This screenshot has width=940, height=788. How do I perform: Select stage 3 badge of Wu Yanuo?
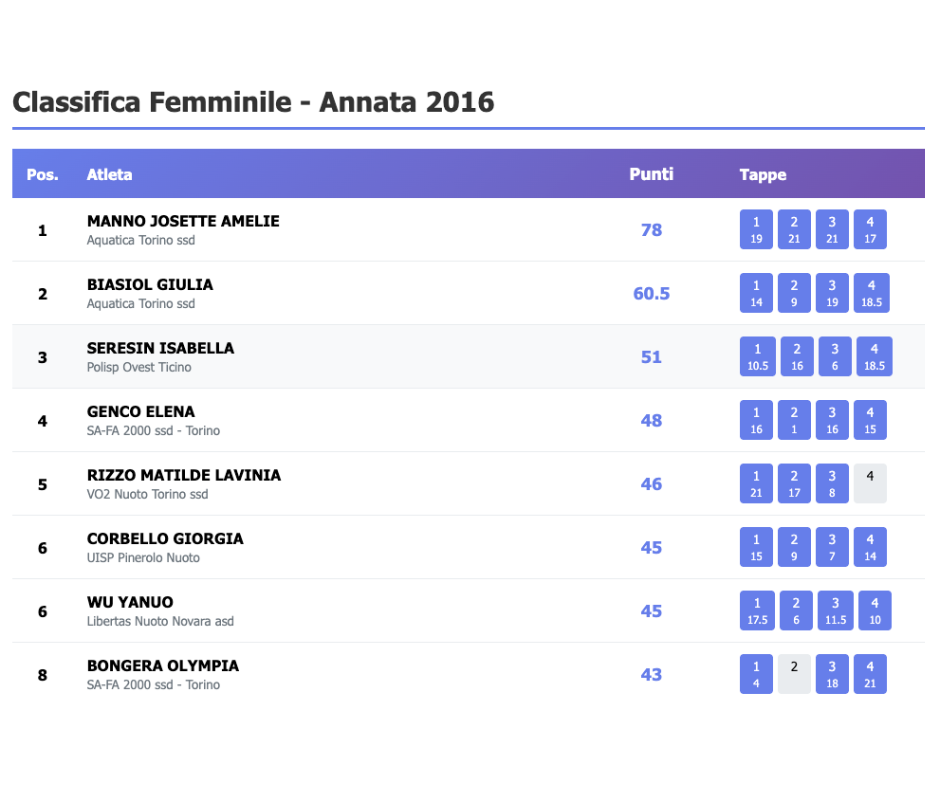click(835, 611)
